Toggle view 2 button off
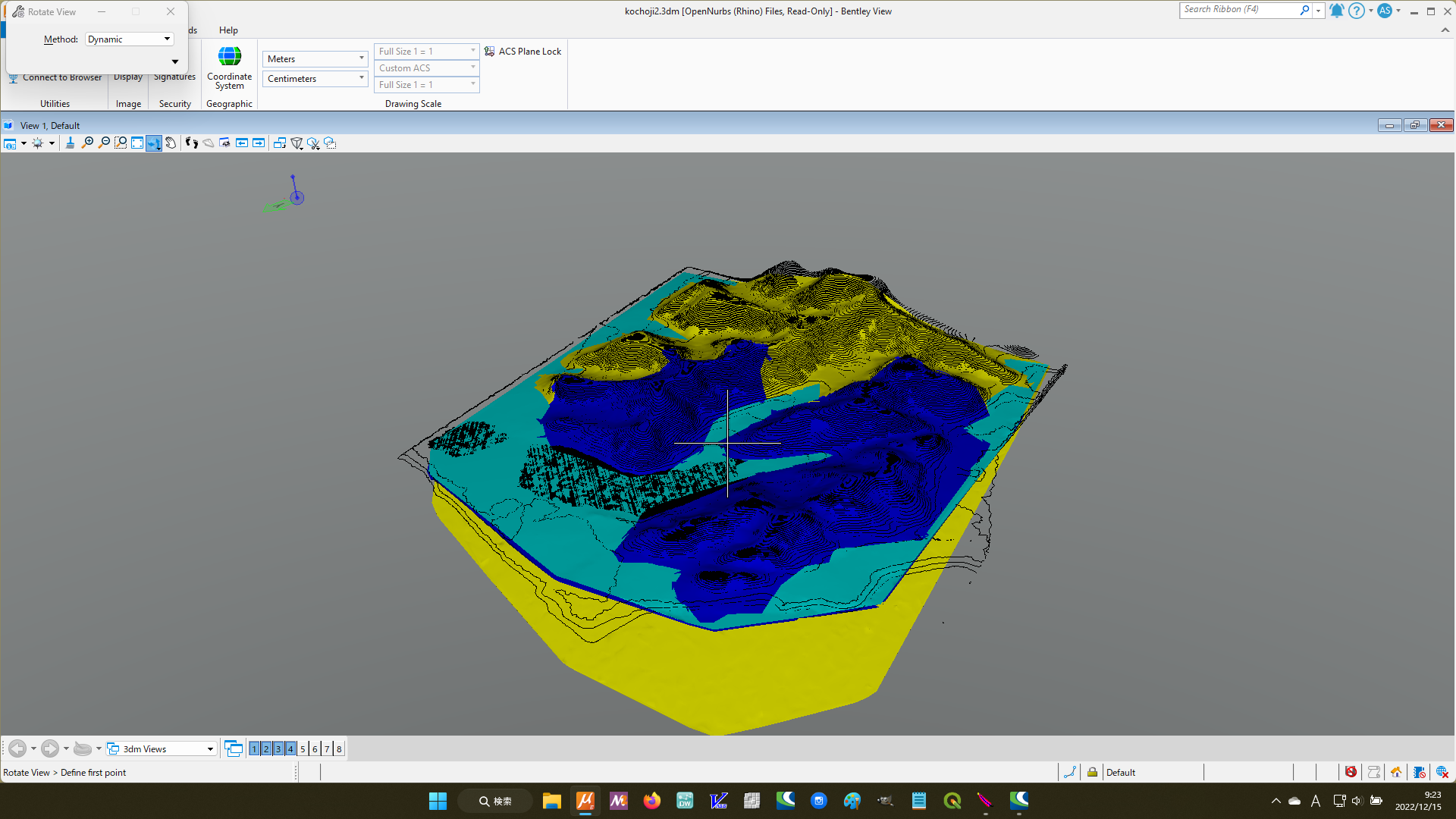 coord(266,749)
